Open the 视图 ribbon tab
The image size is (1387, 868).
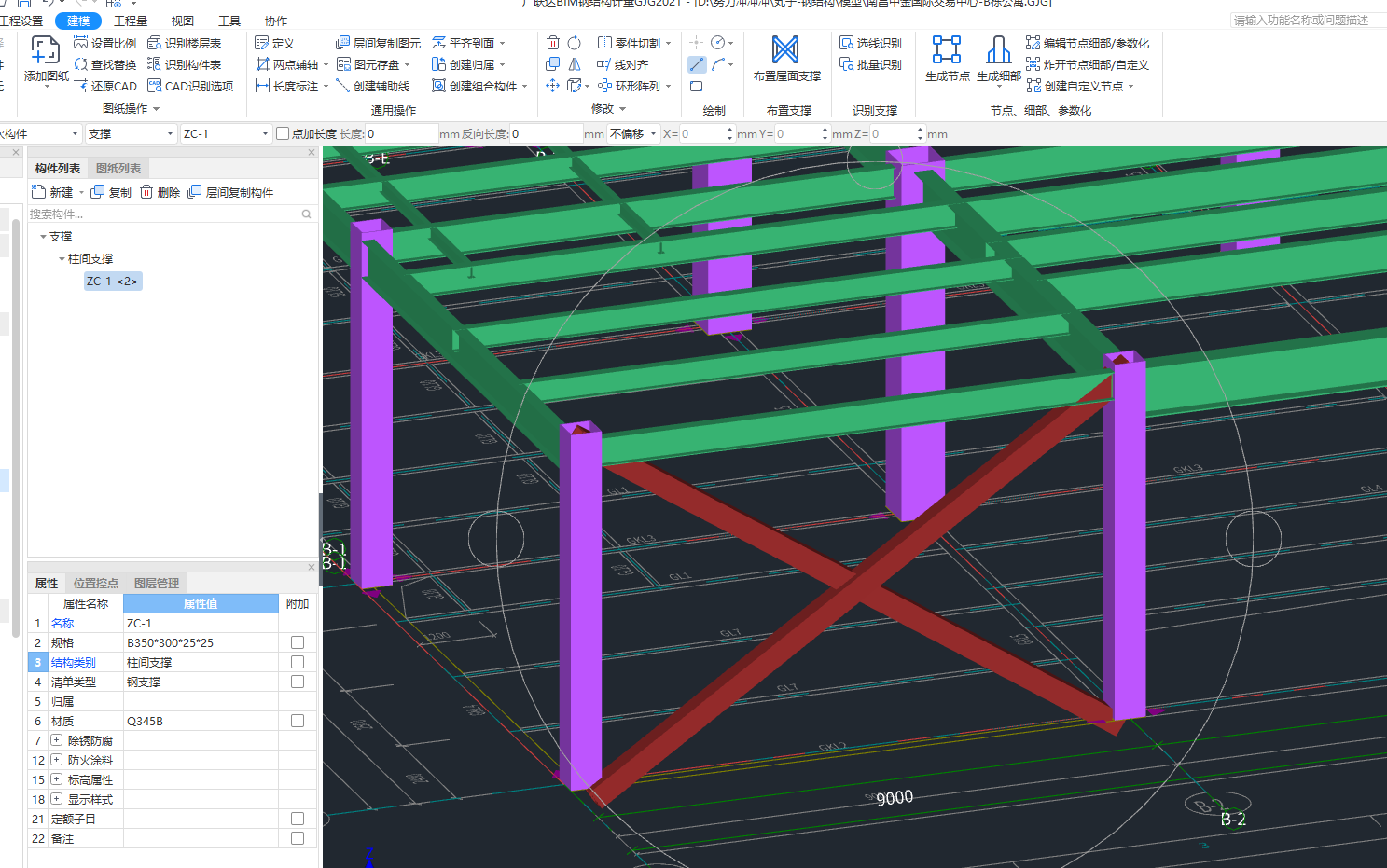click(x=183, y=21)
